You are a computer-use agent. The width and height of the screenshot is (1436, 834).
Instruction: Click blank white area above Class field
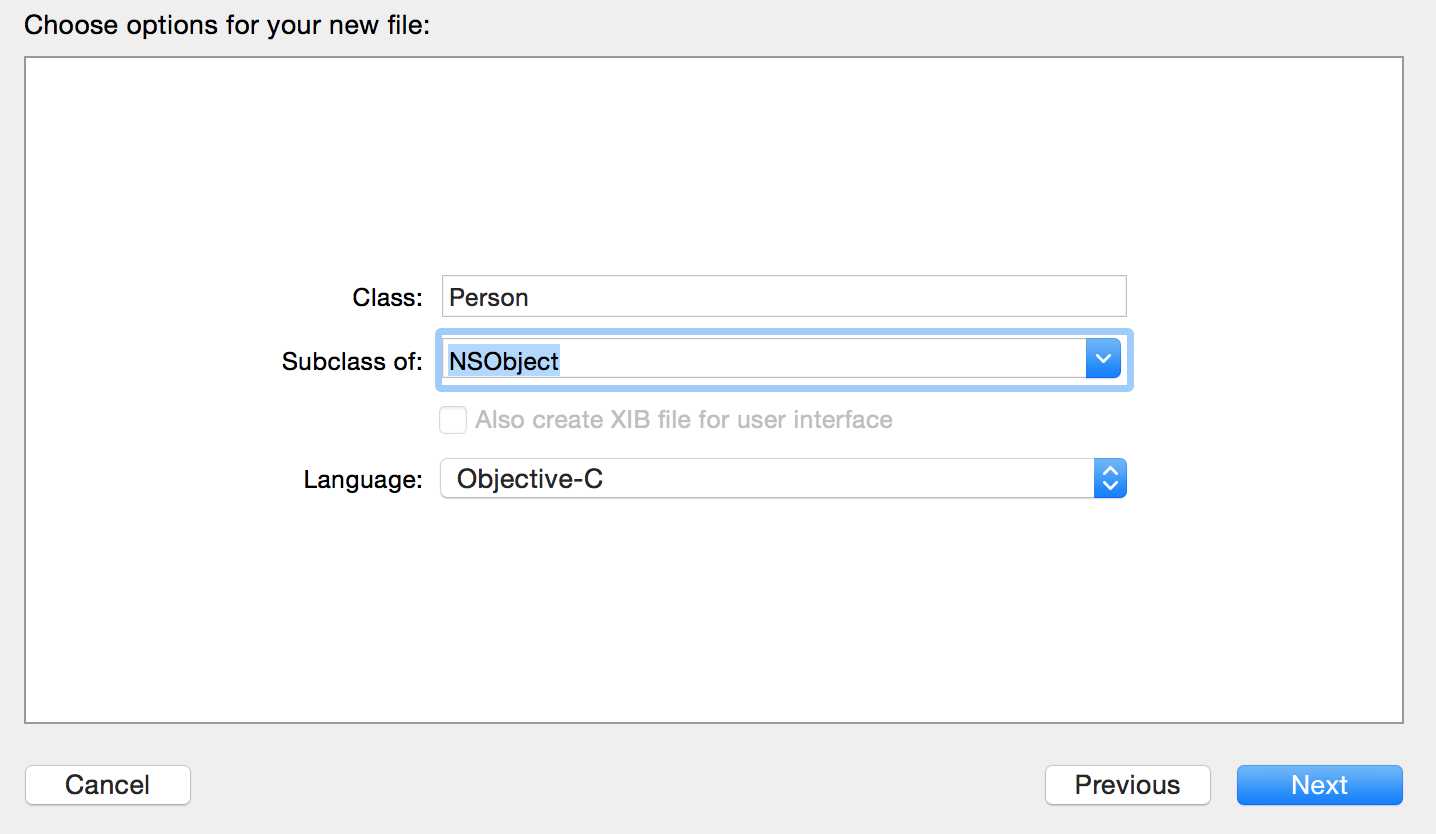(x=714, y=170)
